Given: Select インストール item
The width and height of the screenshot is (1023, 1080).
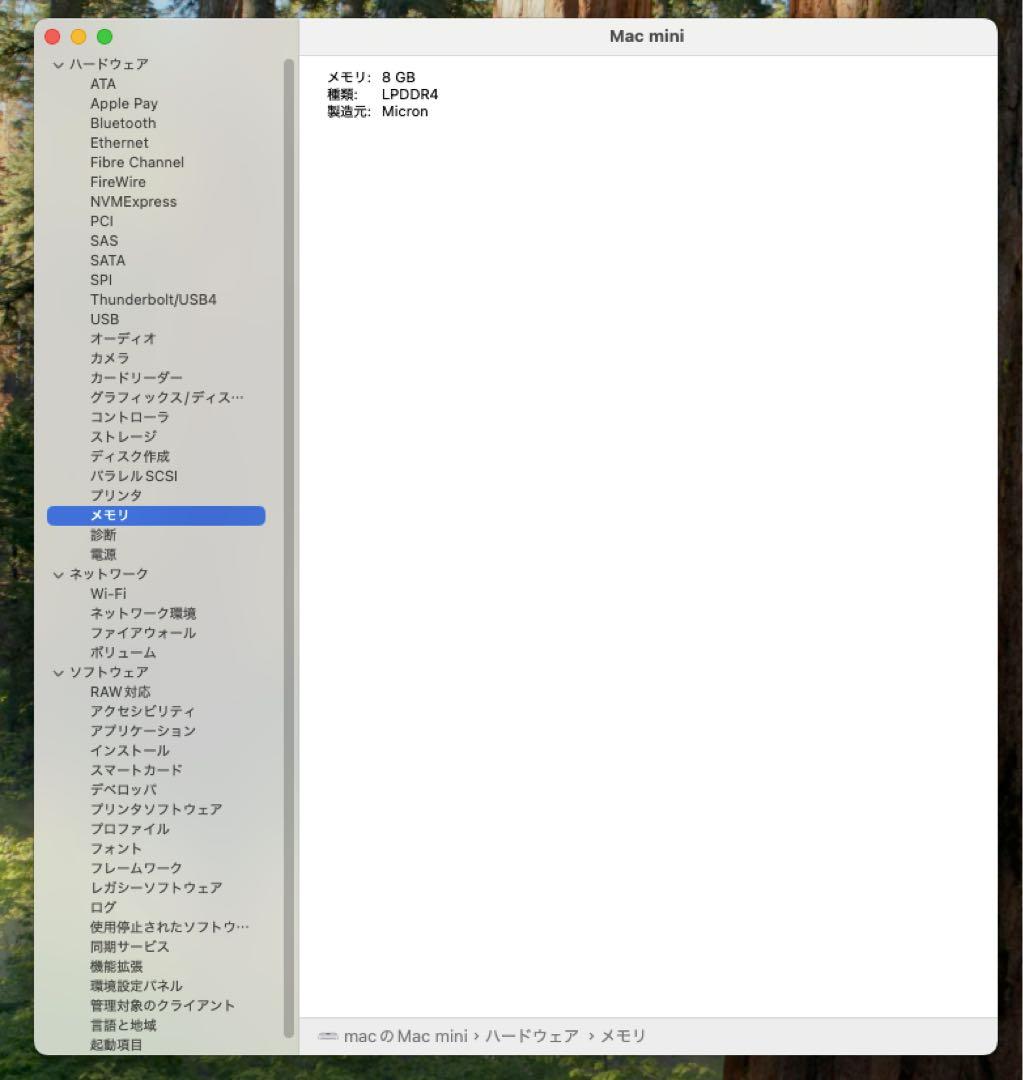Looking at the screenshot, I should [130, 751].
